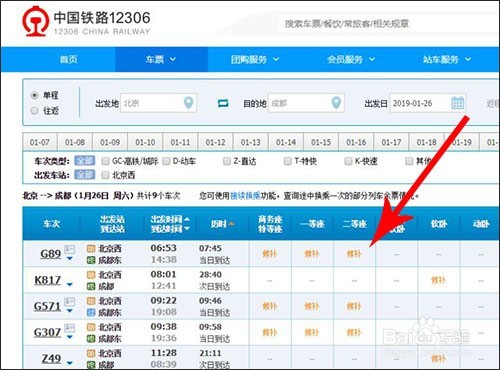Image resolution: width=500 pixels, height=370 pixels.
Task: Check the 北京西 departure station filter
Action: click(105, 175)
